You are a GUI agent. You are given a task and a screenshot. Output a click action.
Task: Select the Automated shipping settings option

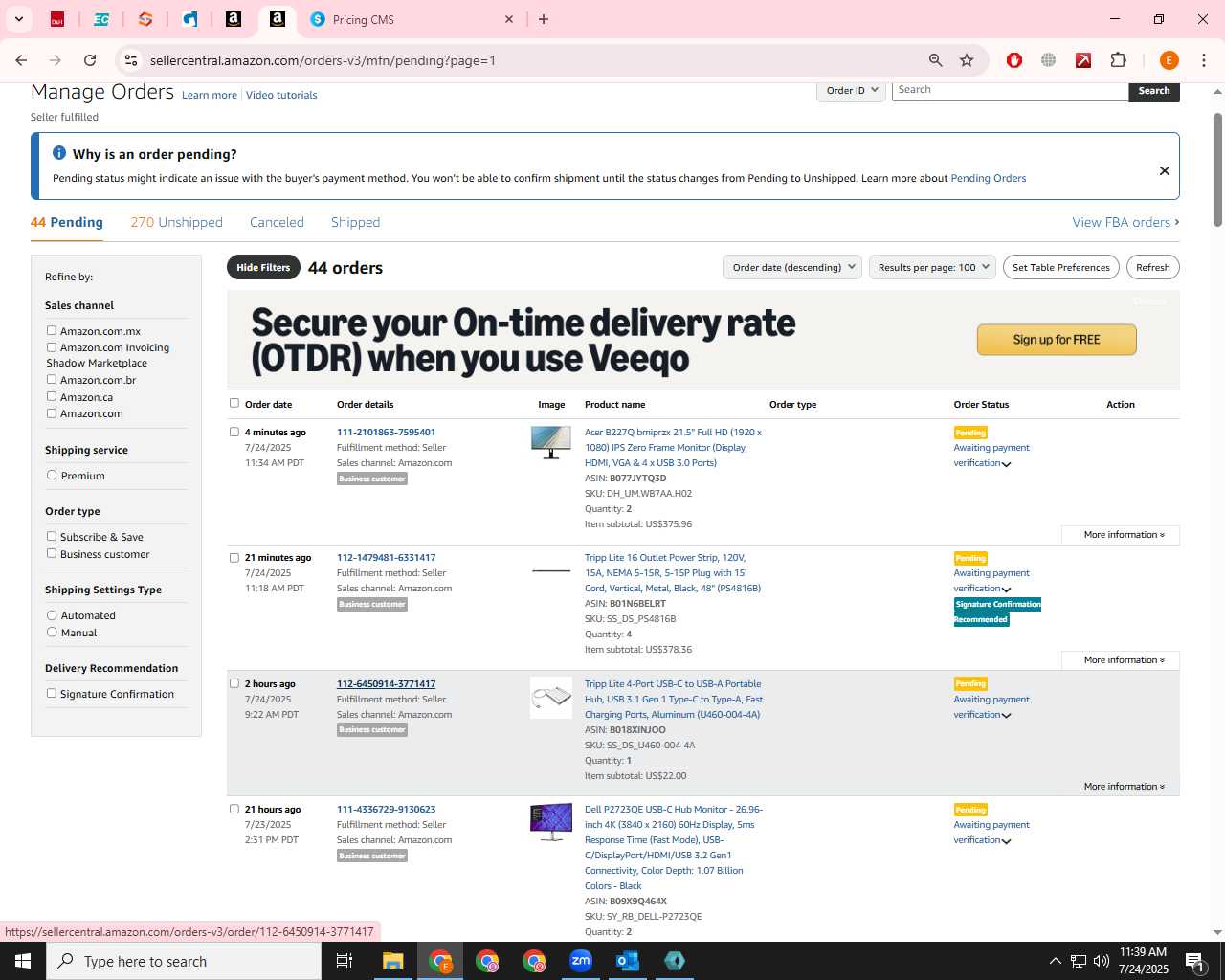coord(52,614)
